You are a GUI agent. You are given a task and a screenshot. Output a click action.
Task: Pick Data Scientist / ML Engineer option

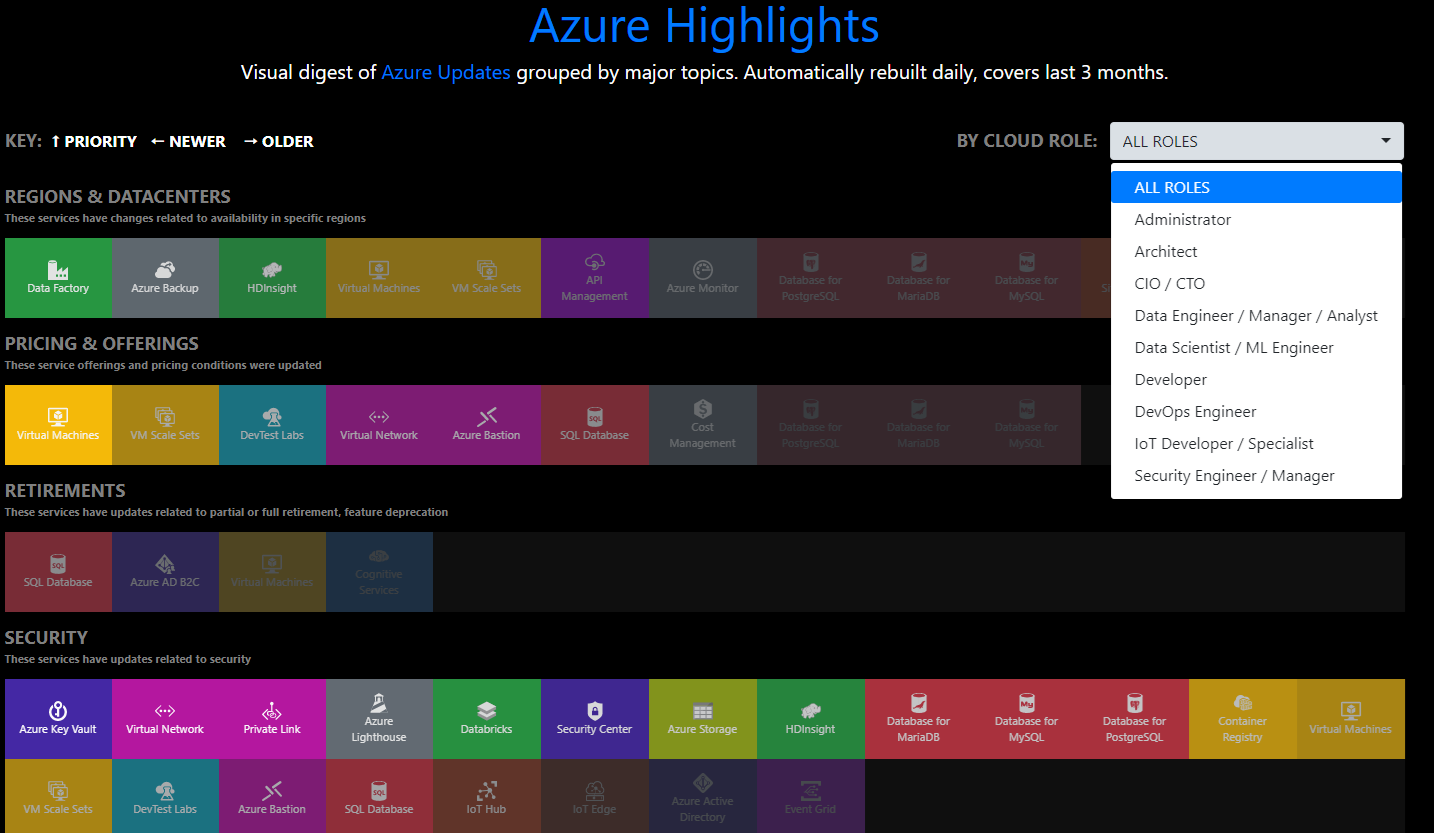(x=1256, y=347)
